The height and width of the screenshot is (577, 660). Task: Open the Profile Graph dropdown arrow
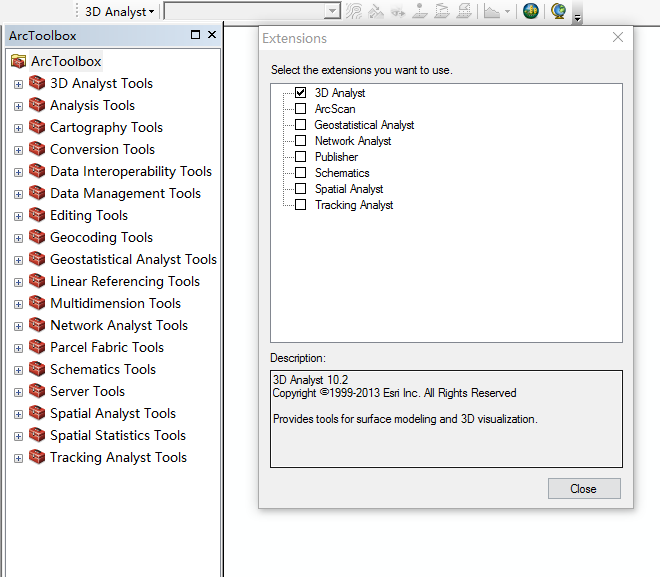coord(507,11)
